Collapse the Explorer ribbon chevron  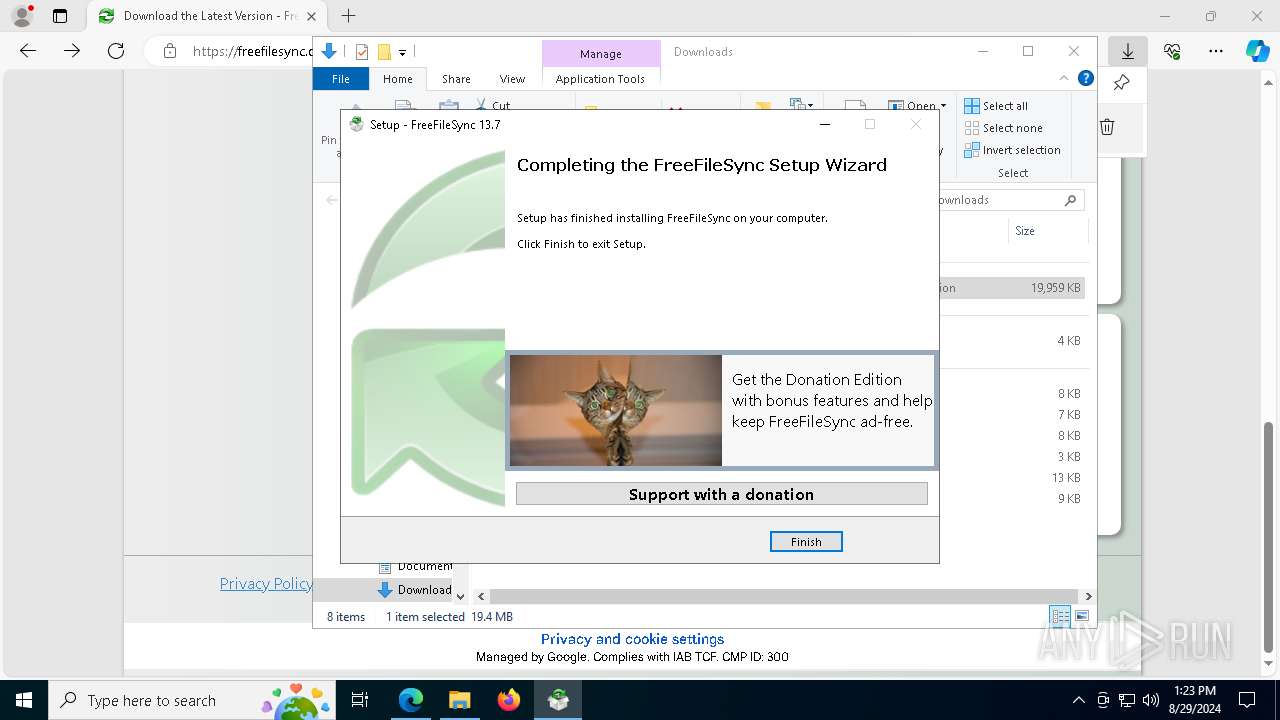click(x=1063, y=78)
